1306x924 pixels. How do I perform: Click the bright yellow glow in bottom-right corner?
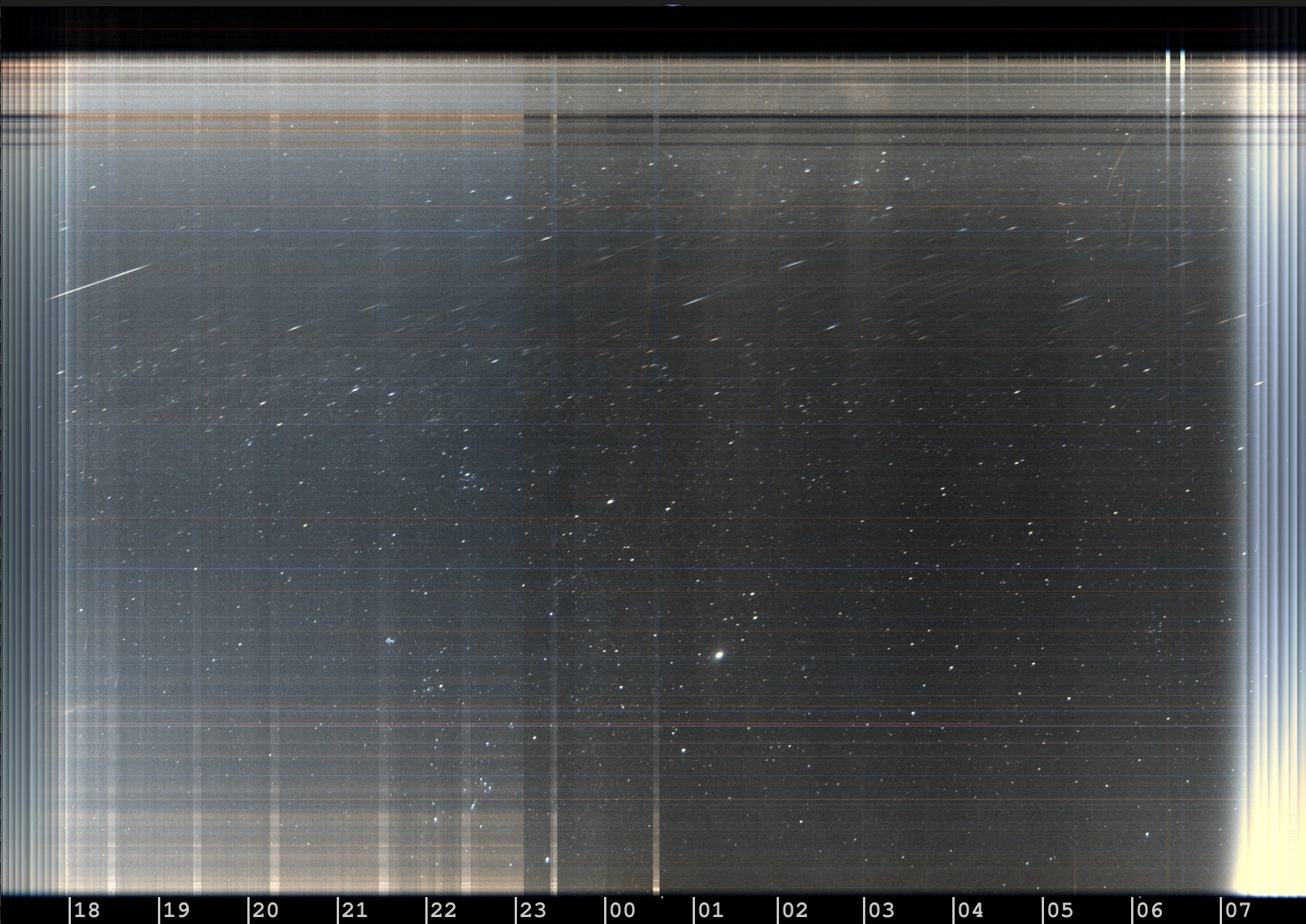click(1271, 863)
